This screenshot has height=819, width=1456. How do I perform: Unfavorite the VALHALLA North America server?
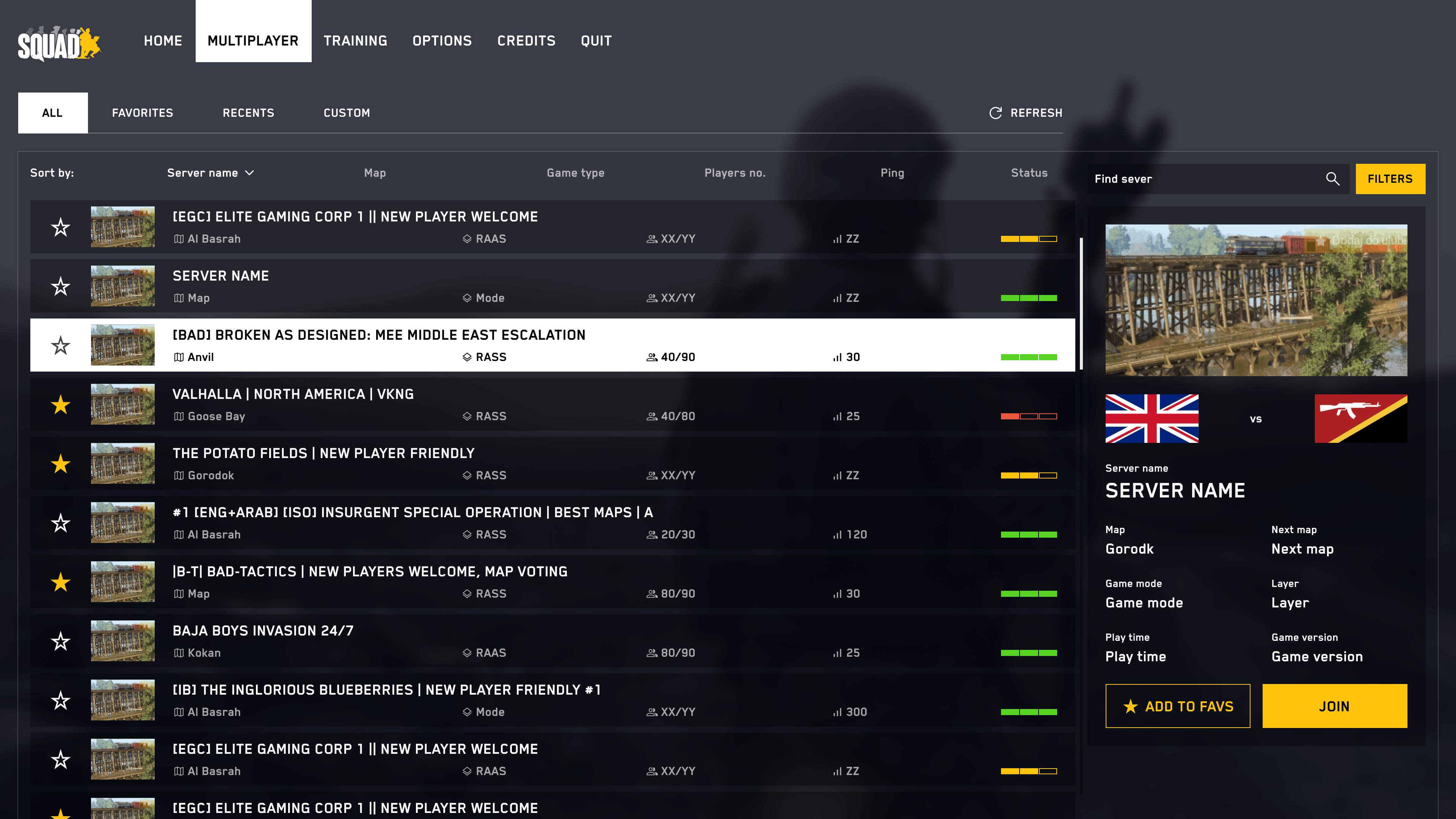61,405
